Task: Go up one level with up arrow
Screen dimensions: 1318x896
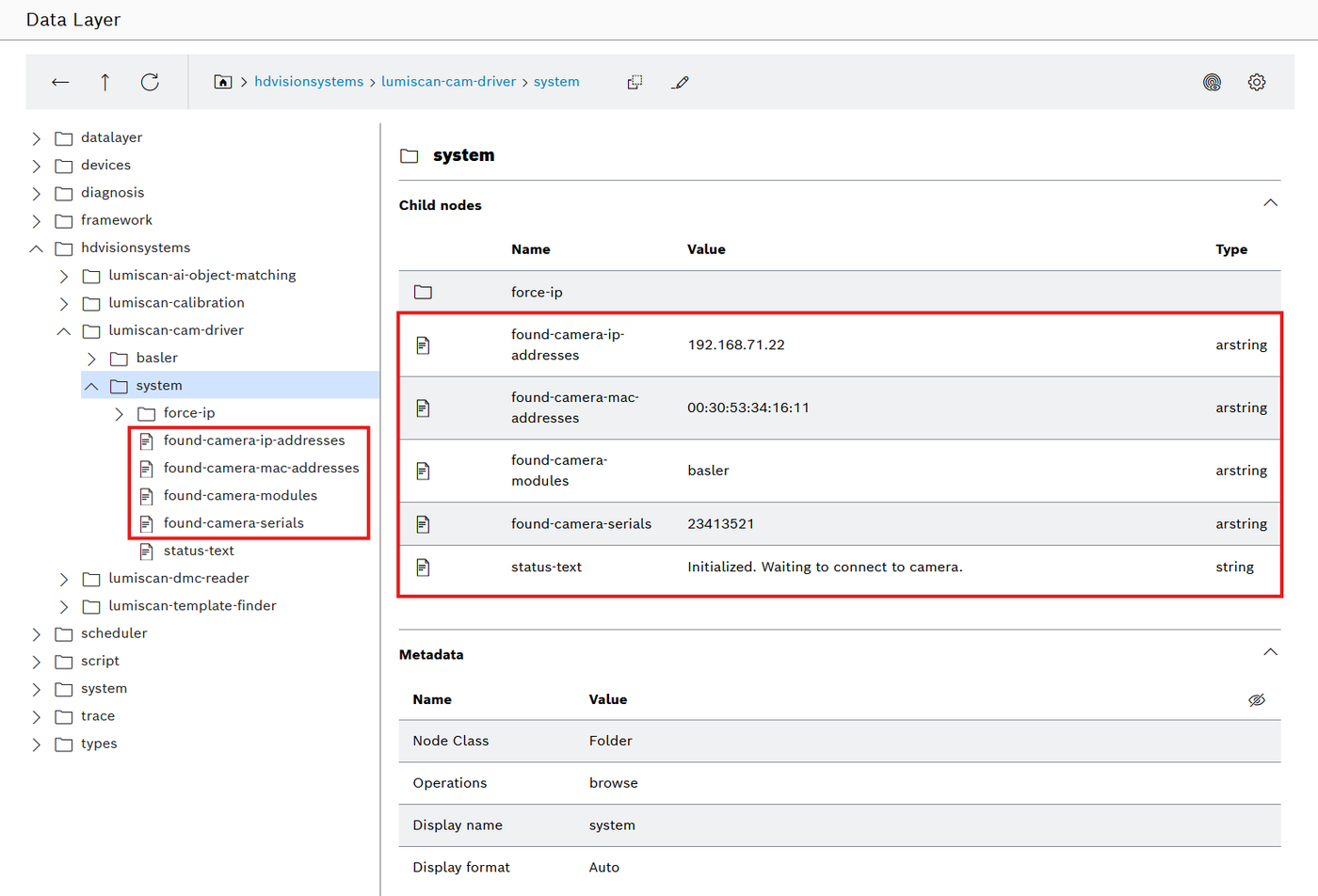Action: pyautogui.click(x=104, y=82)
